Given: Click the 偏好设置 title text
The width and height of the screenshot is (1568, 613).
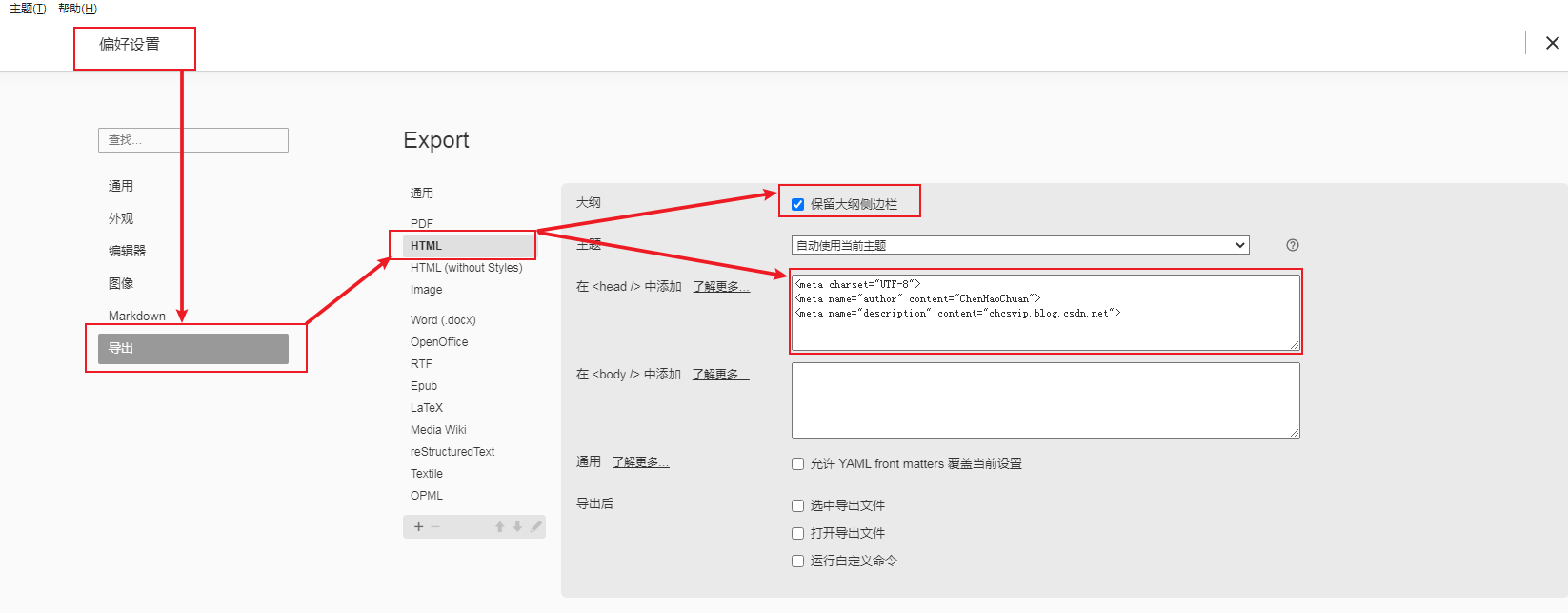Looking at the screenshot, I should tap(130, 45).
